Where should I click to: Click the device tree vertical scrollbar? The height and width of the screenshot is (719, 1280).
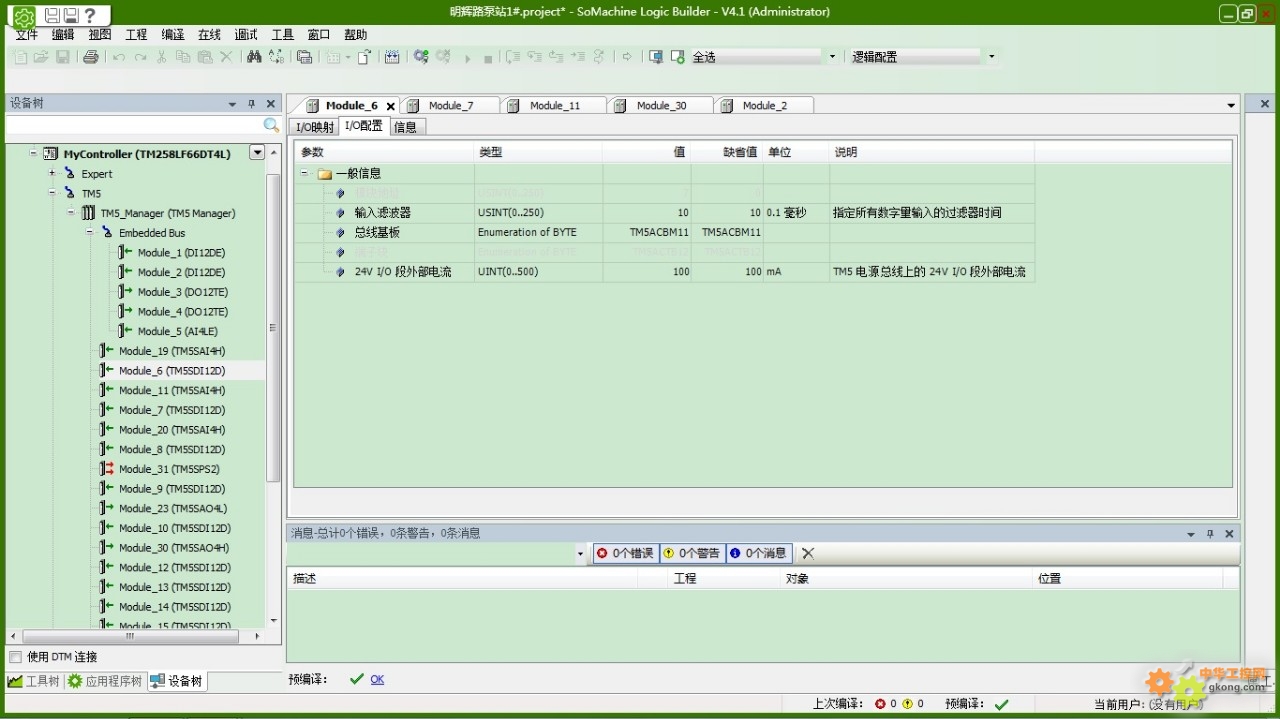(273, 328)
